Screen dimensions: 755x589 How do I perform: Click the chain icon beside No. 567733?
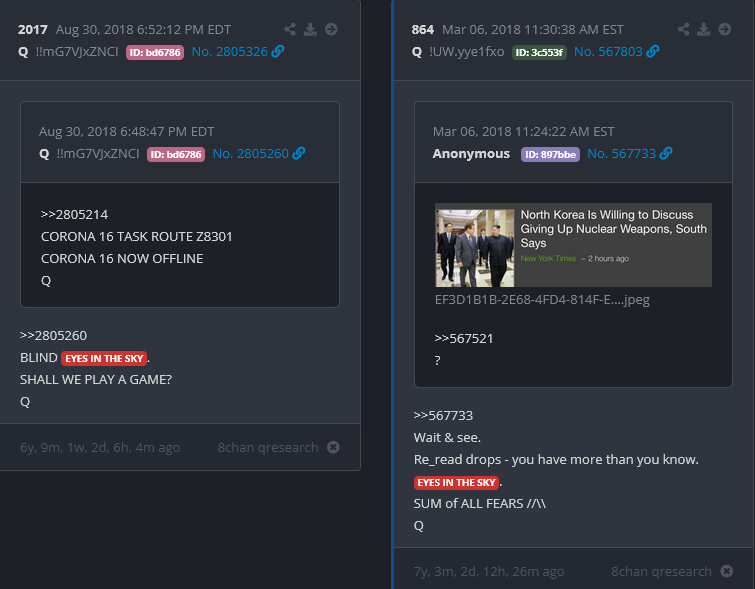pos(666,153)
